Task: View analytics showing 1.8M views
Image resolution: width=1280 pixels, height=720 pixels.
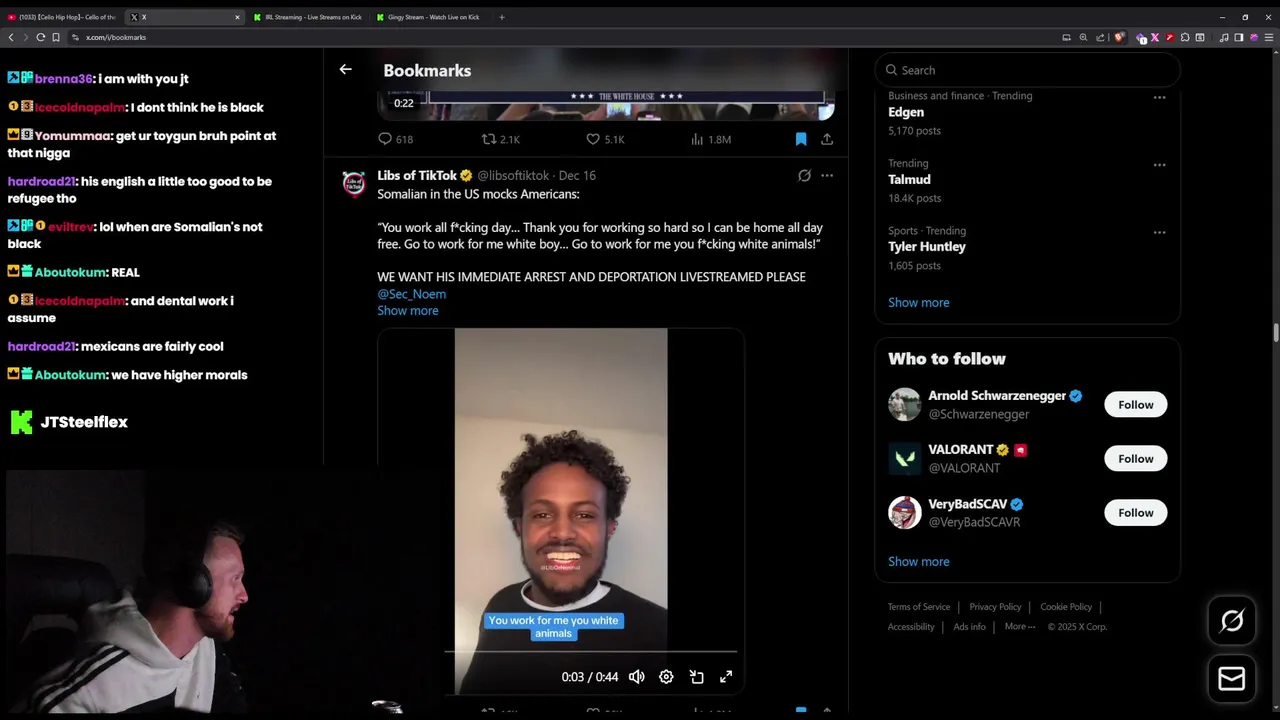Action: 711,139
